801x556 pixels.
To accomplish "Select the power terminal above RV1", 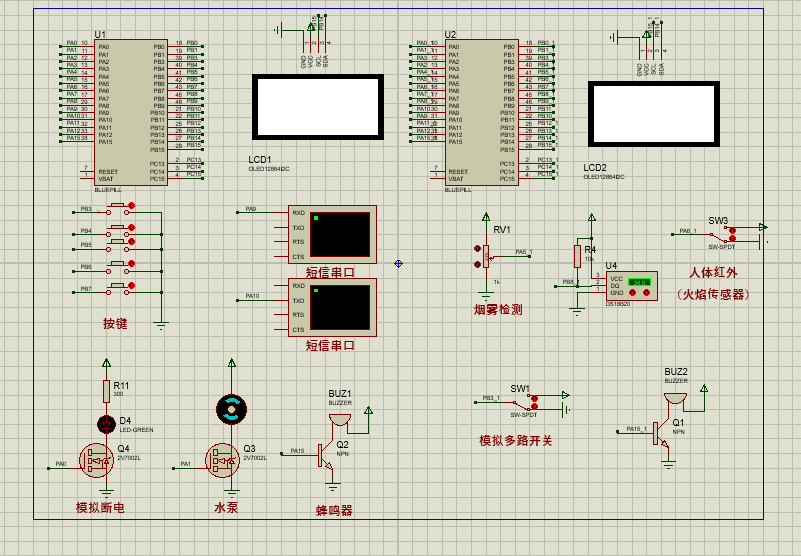I will coord(486,217).
